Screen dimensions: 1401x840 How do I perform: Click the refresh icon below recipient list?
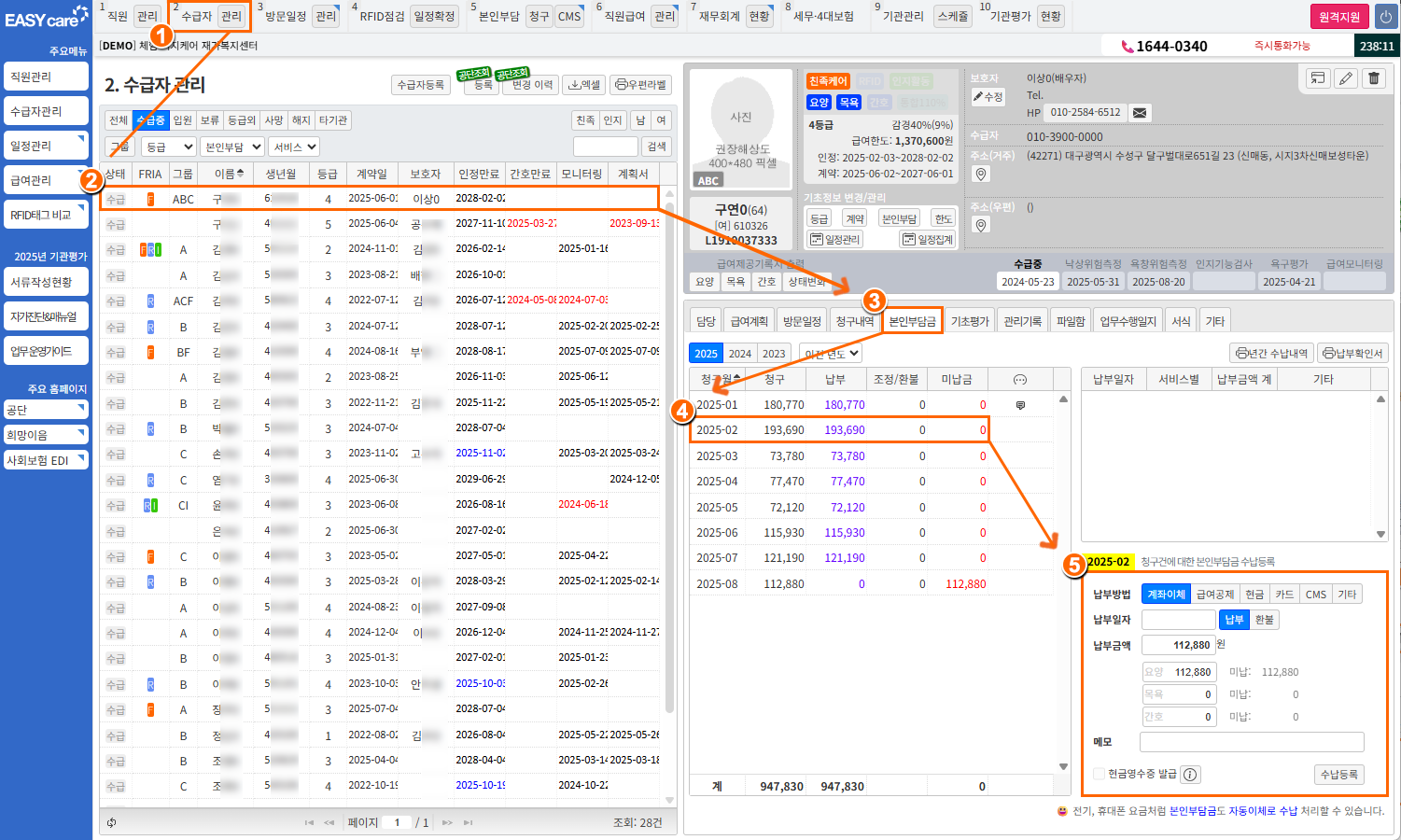pyautogui.click(x=112, y=822)
